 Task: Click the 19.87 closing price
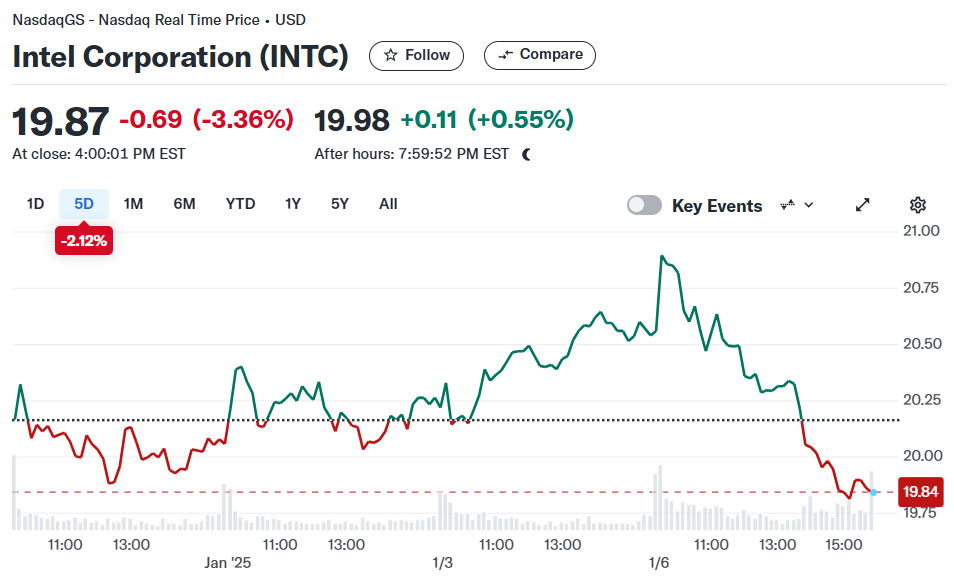tap(61, 121)
